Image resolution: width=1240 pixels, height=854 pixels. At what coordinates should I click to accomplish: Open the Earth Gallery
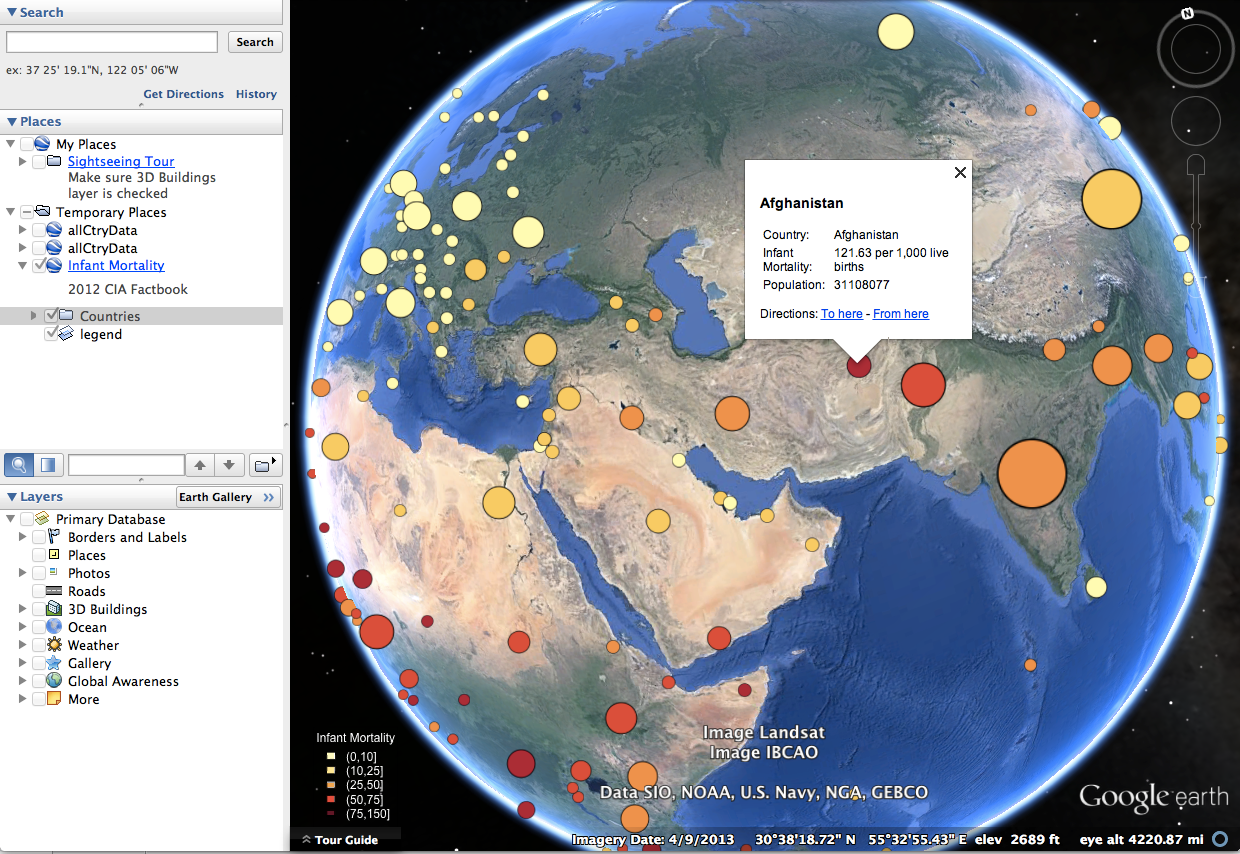pos(228,497)
